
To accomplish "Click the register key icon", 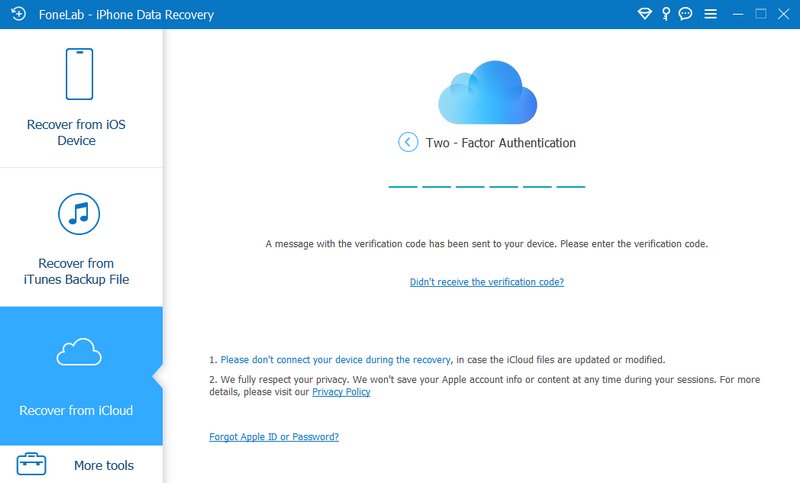I will [x=666, y=14].
